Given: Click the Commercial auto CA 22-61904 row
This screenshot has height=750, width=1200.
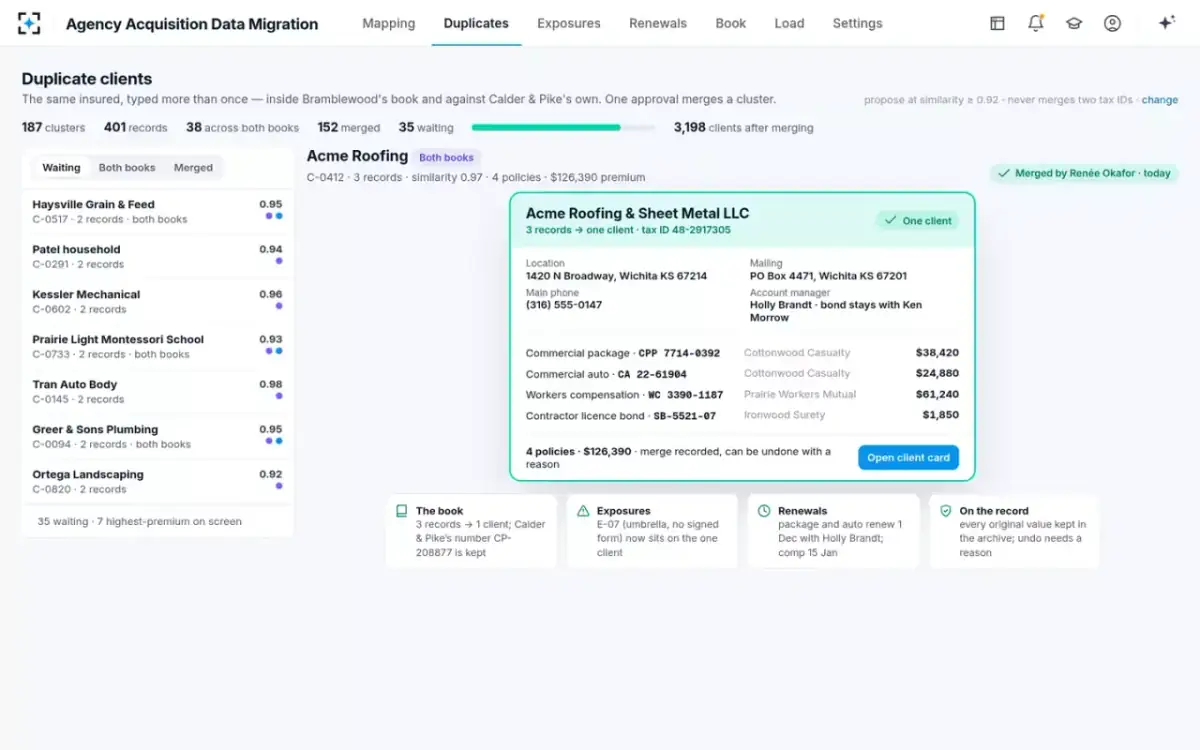Looking at the screenshot, I should click(742, 374).
